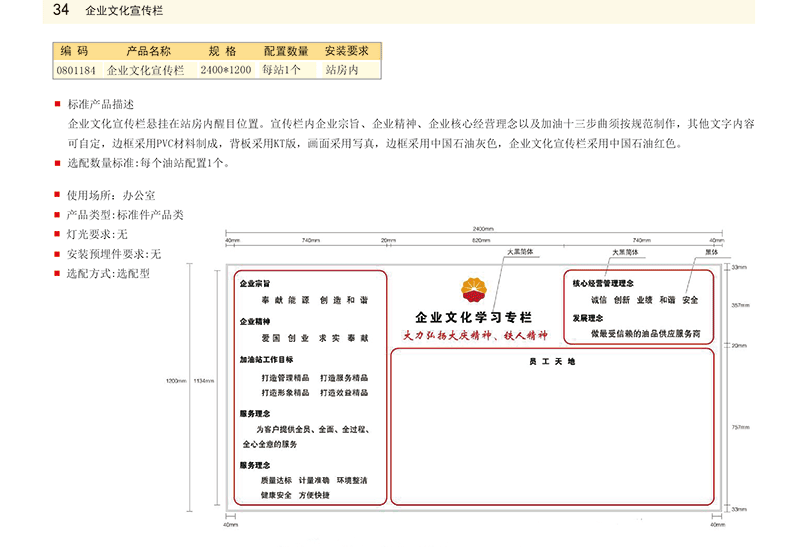Click the heading 企业宗旨 in left panel
Image resolution: width=800 pixels, height=547 pixels.
click(x=255, y=284)
